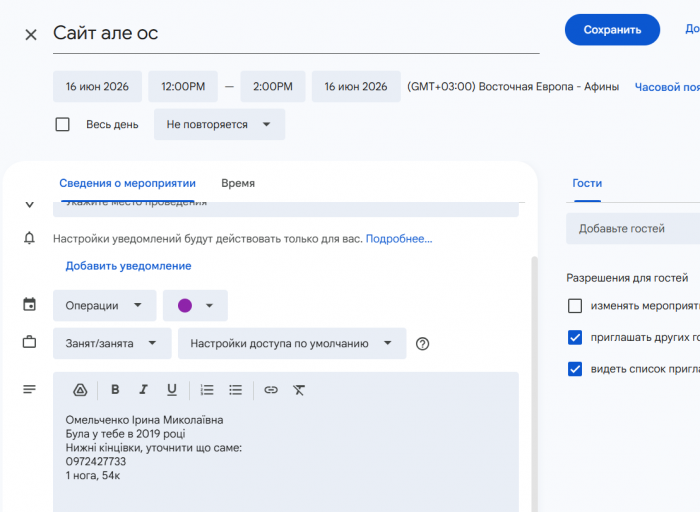
Task: Click the timezone text Восточная Европа - Афины
Action: (x=549, y=87)
